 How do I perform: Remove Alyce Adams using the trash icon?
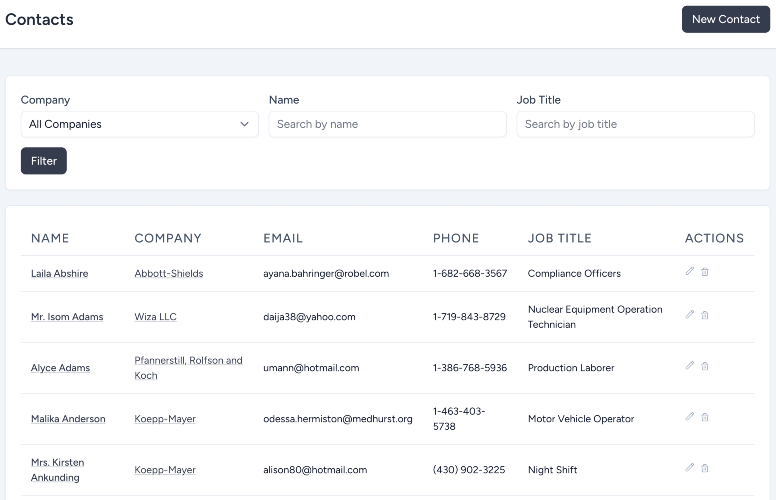[x=705, y=366]
